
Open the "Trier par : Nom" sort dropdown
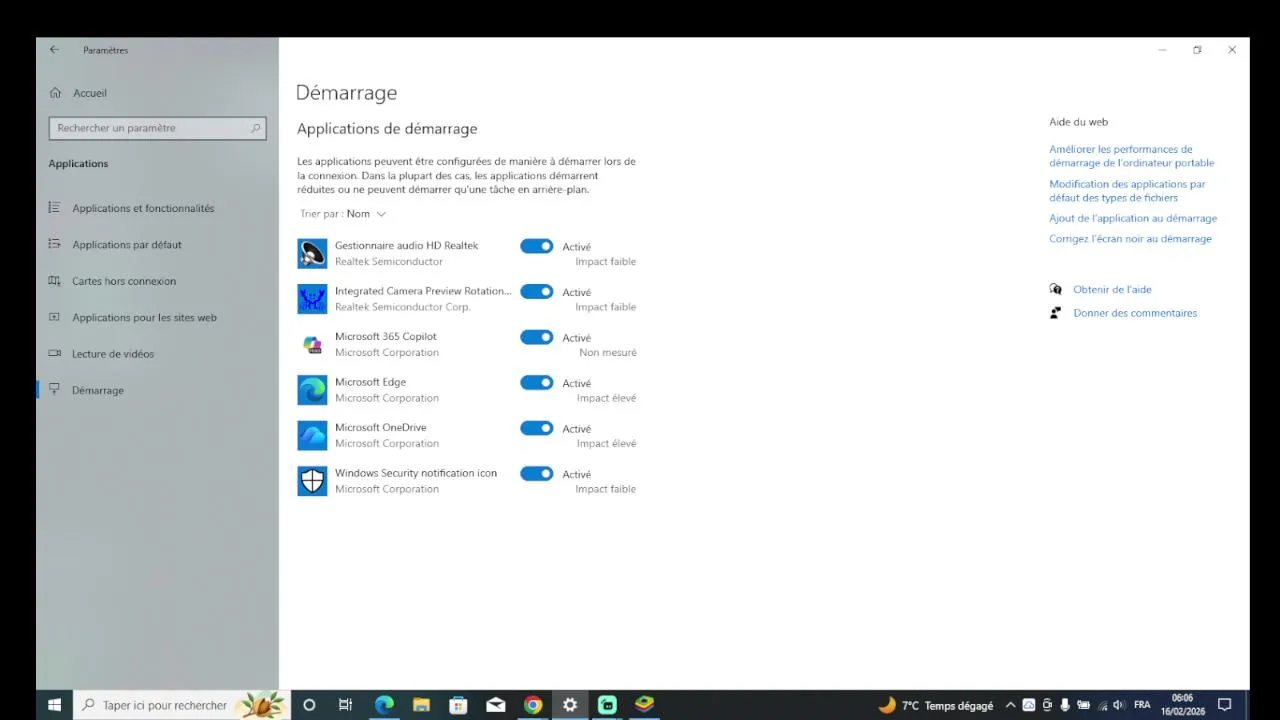click(343, 214)
